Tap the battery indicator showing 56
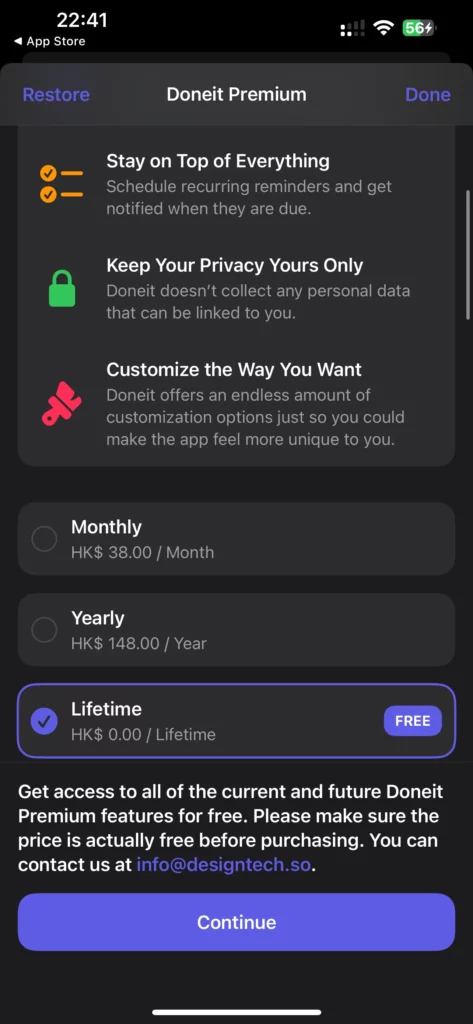The width and height of the screenshot is (473, 1024). tap(419, 28)
